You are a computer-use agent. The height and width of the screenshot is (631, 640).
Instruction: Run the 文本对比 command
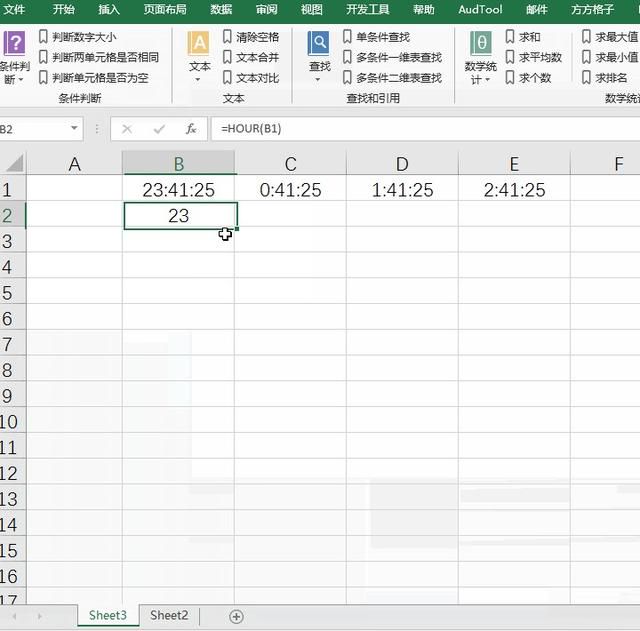251,78
